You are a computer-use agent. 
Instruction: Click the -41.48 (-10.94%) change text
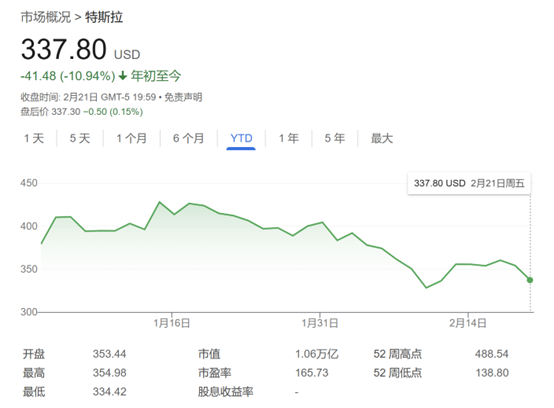[68, 76]
